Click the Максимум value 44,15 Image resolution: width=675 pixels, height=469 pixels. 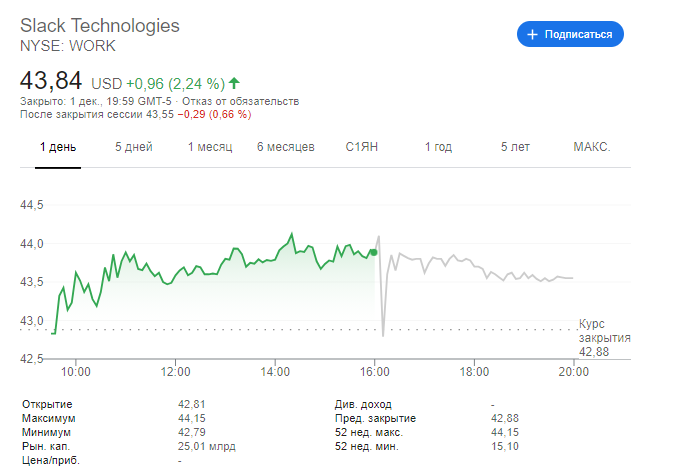[192, 418]
